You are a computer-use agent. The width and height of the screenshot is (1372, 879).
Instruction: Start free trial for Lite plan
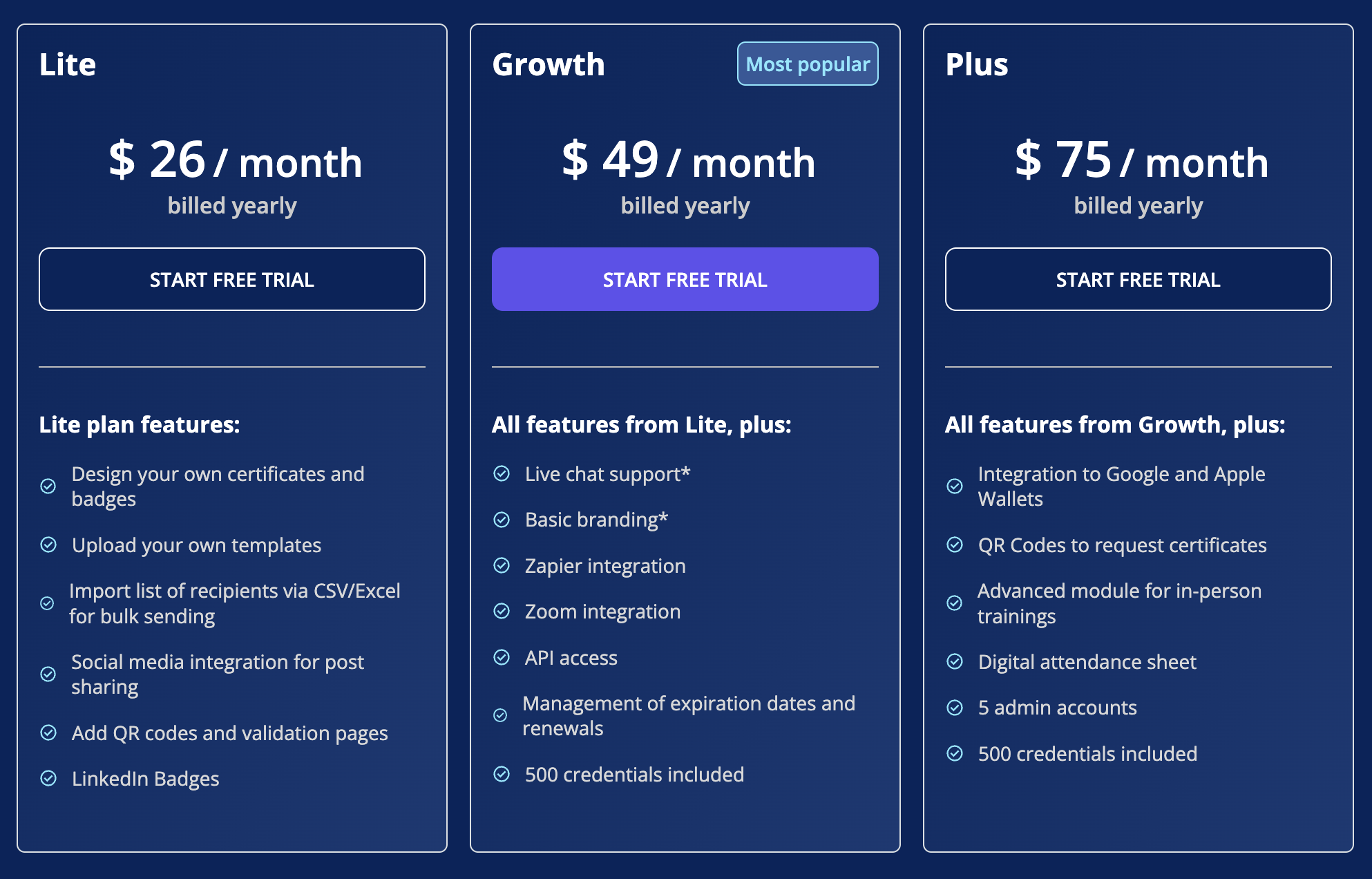tap(232, 279)
